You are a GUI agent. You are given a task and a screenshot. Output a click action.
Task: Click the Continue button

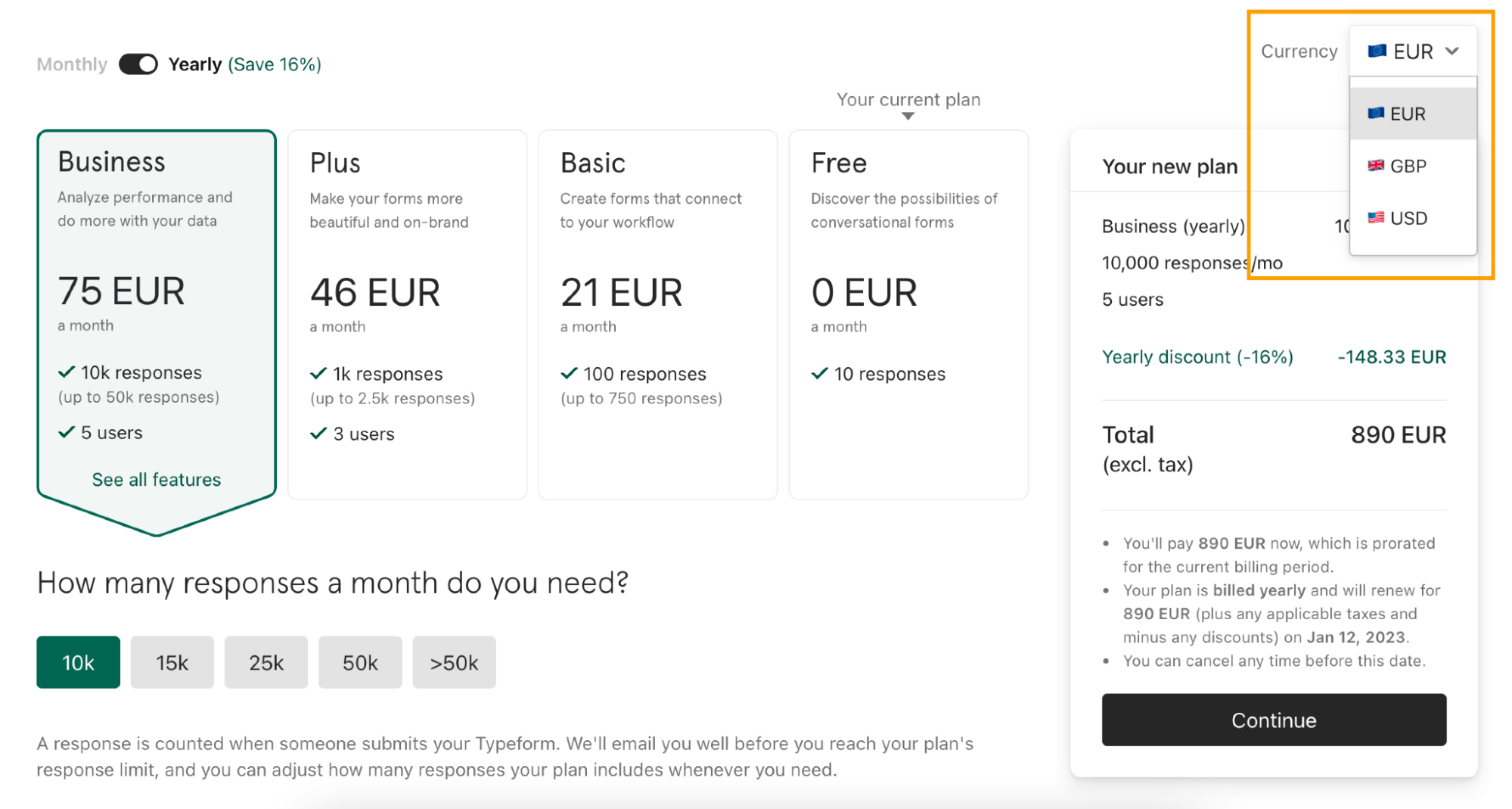pyautogui.click(x=1274, y=720)
